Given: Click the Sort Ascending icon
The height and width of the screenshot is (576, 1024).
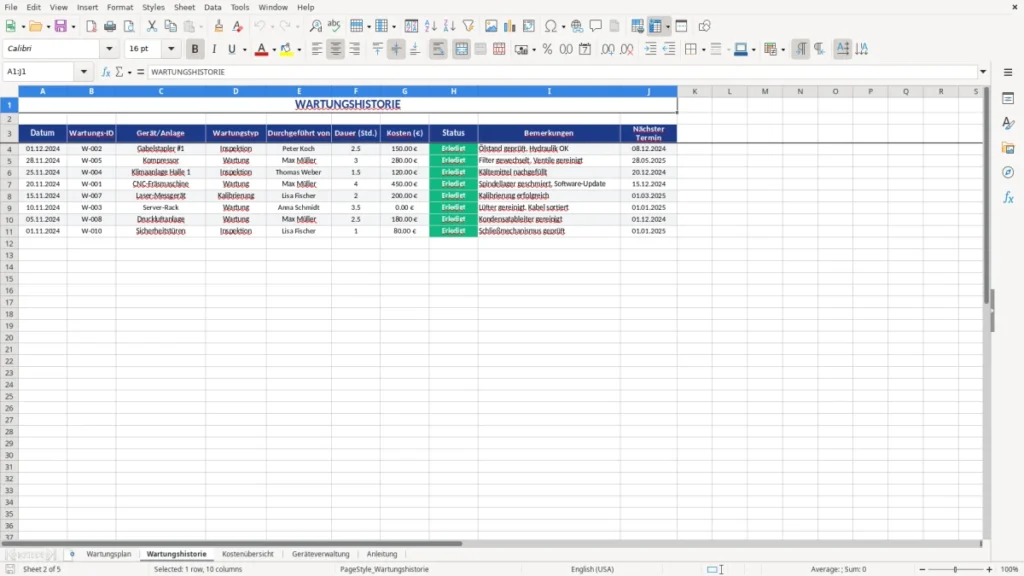Looking at the screenshot, I should [430, 26].
